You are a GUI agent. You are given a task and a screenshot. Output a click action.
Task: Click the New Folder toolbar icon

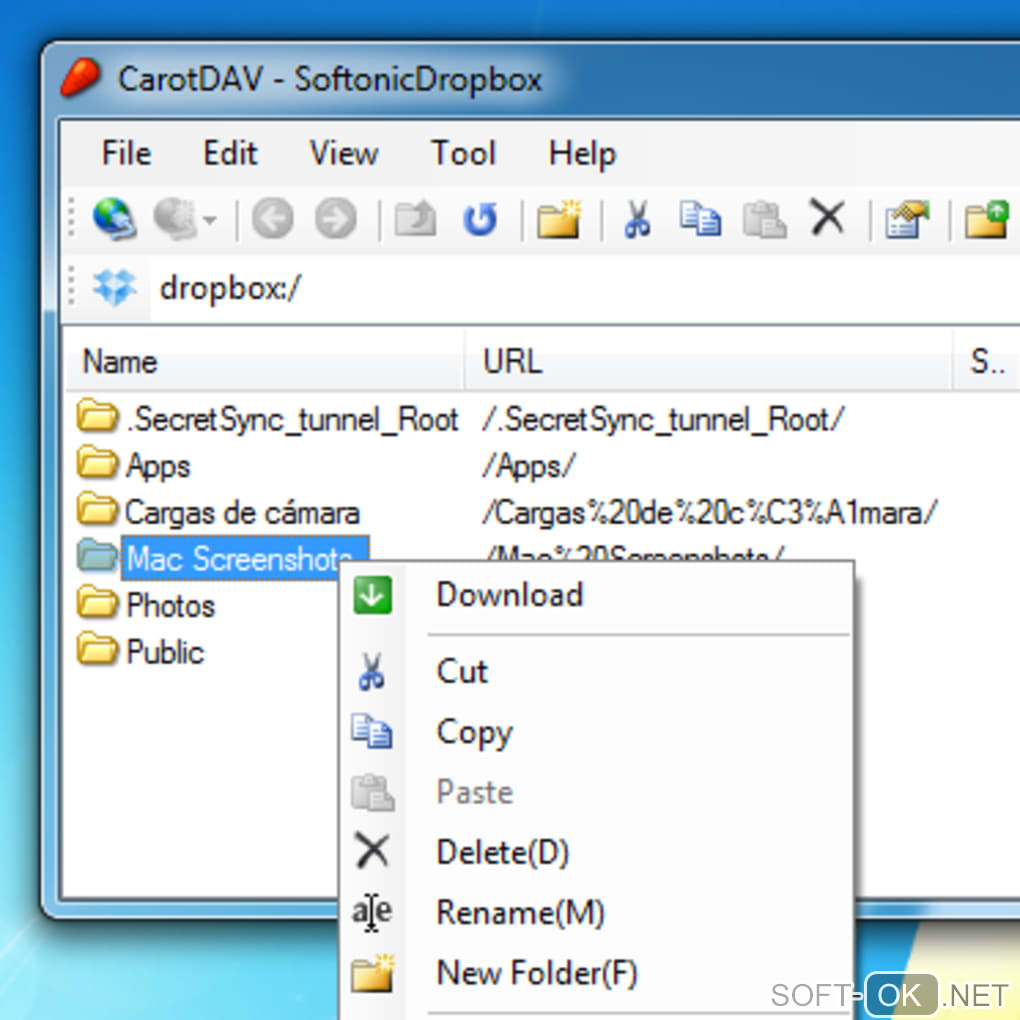click(559, 219)
